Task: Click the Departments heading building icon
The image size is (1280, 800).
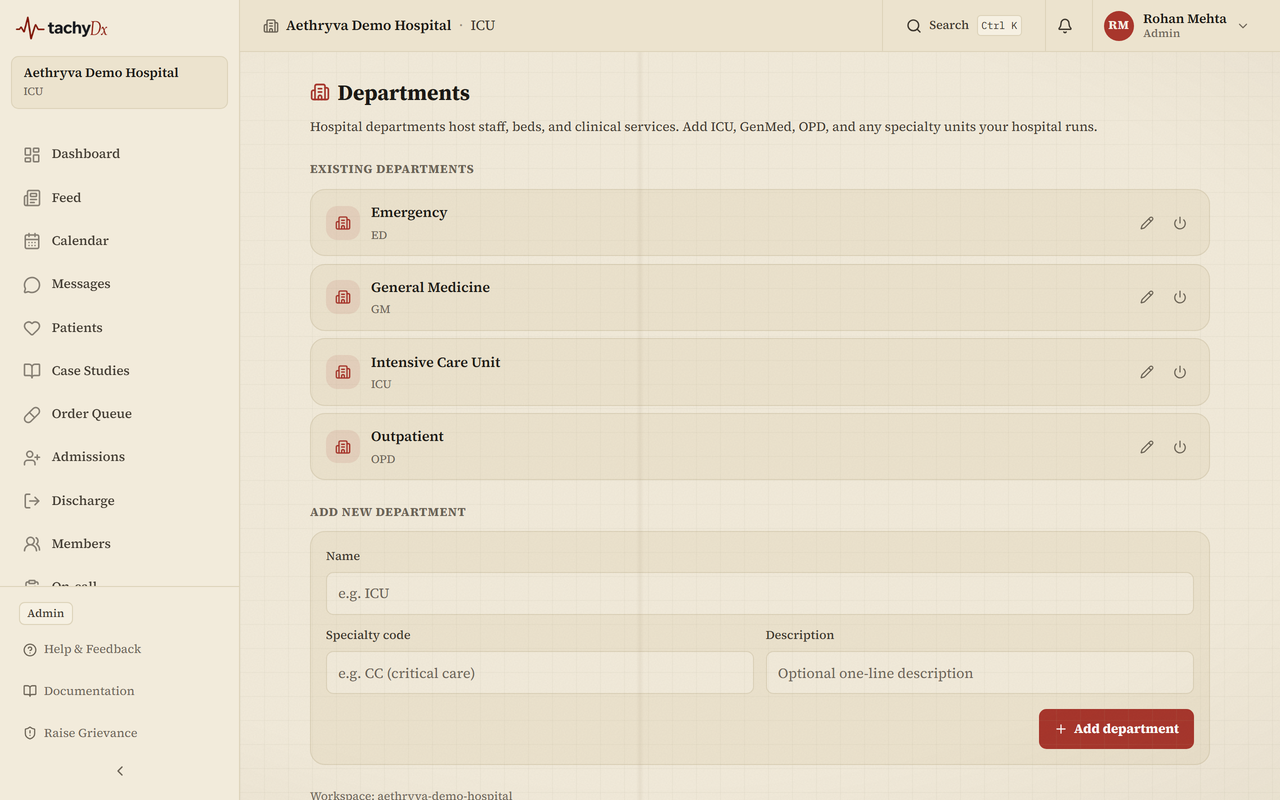Action: click(320, 93)
